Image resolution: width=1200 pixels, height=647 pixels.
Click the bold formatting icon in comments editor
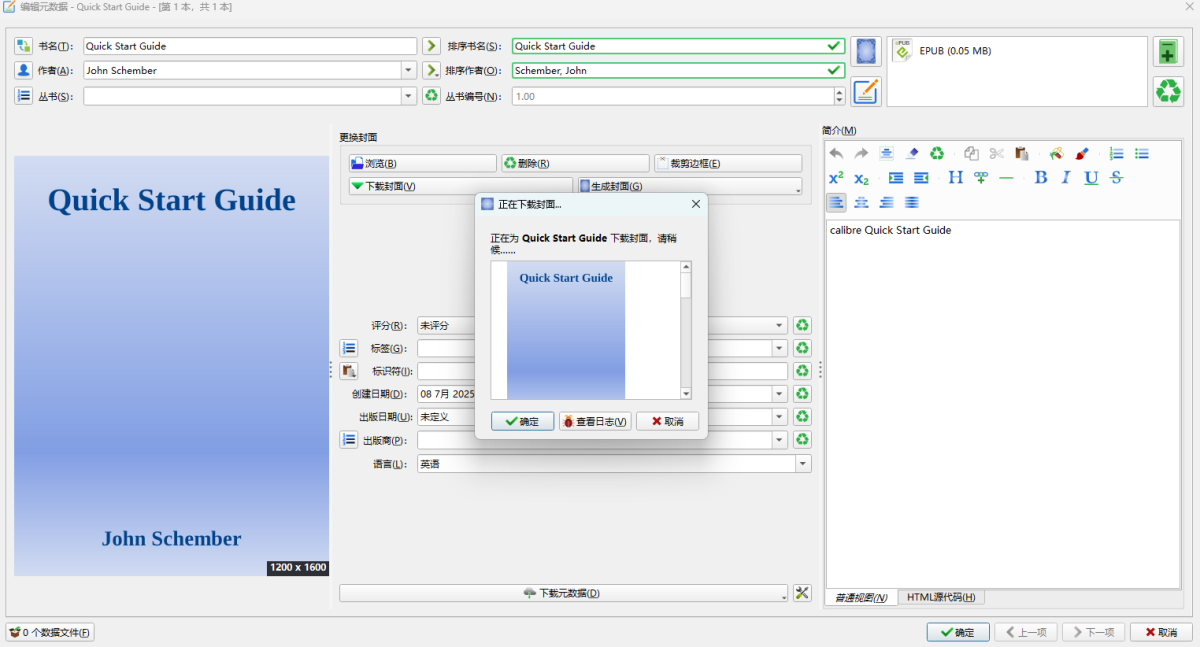(x=1040, y=178)
